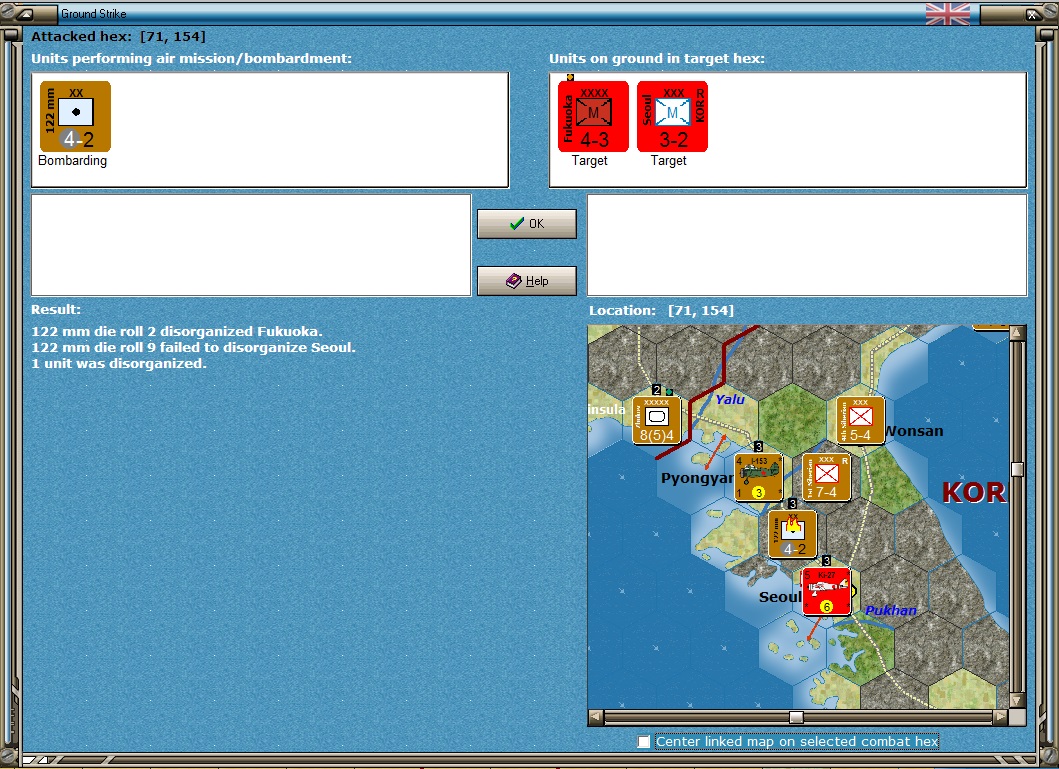Click the 8(5)4 army counter on map

coord(656,421)
